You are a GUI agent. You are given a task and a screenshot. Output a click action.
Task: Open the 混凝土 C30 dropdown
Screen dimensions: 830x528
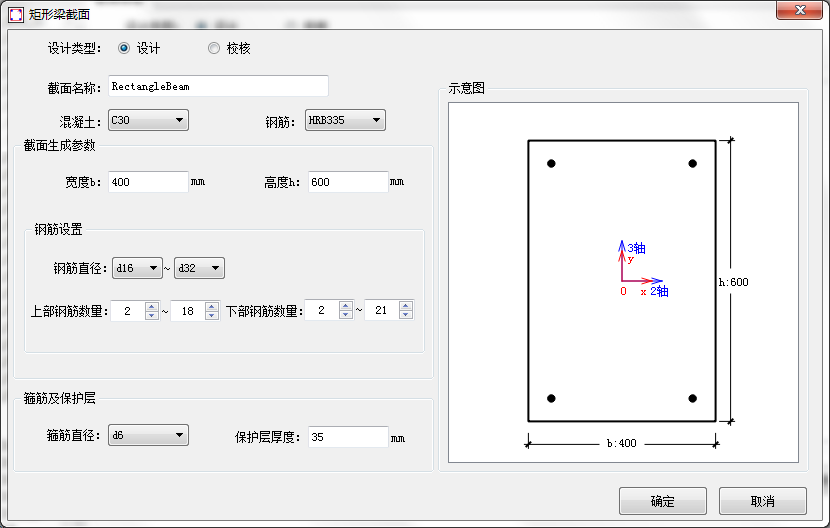point(148,121)
